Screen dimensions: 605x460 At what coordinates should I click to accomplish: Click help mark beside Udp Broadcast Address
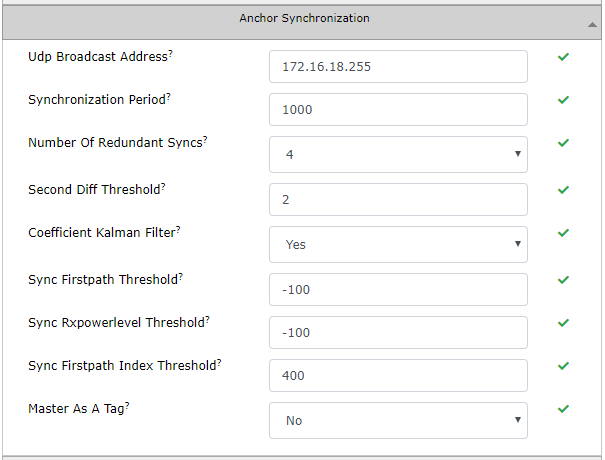[x=171, y=53]
